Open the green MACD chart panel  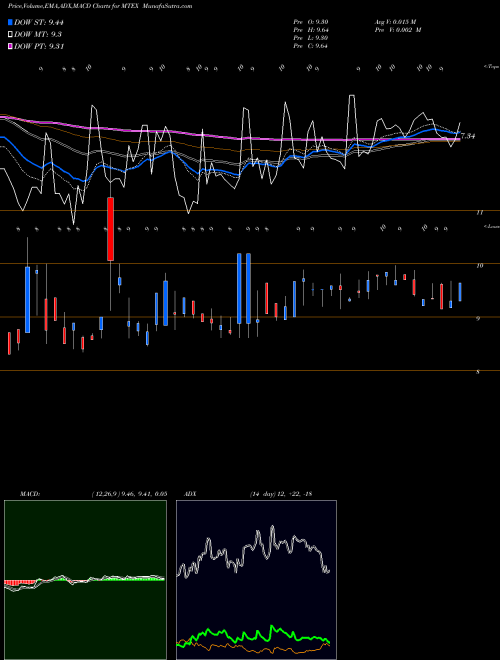click(85, 580)
